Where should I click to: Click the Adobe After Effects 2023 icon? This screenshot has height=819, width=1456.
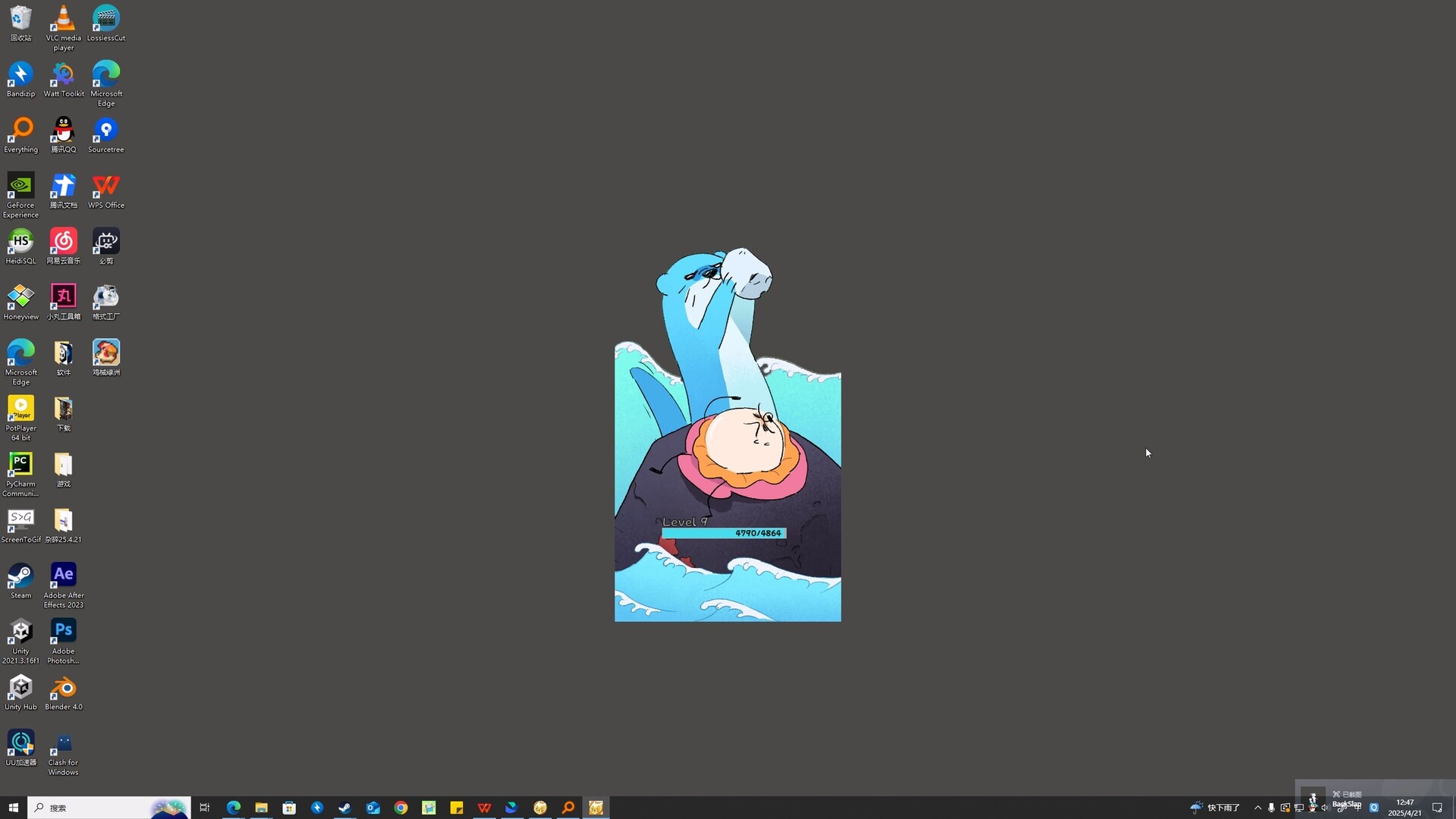(x=64, y=585)
